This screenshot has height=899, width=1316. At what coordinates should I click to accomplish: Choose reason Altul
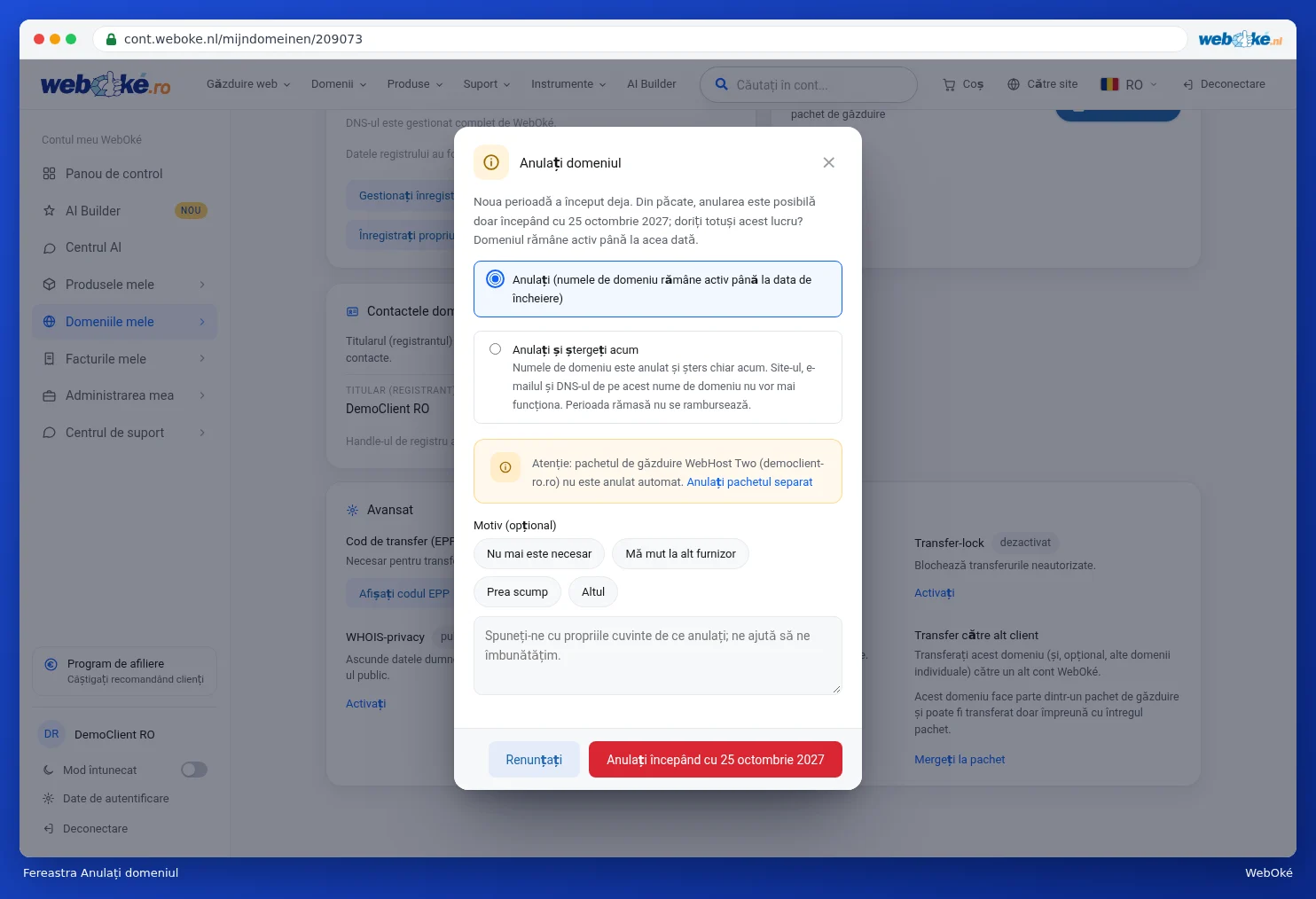(593, 592)
